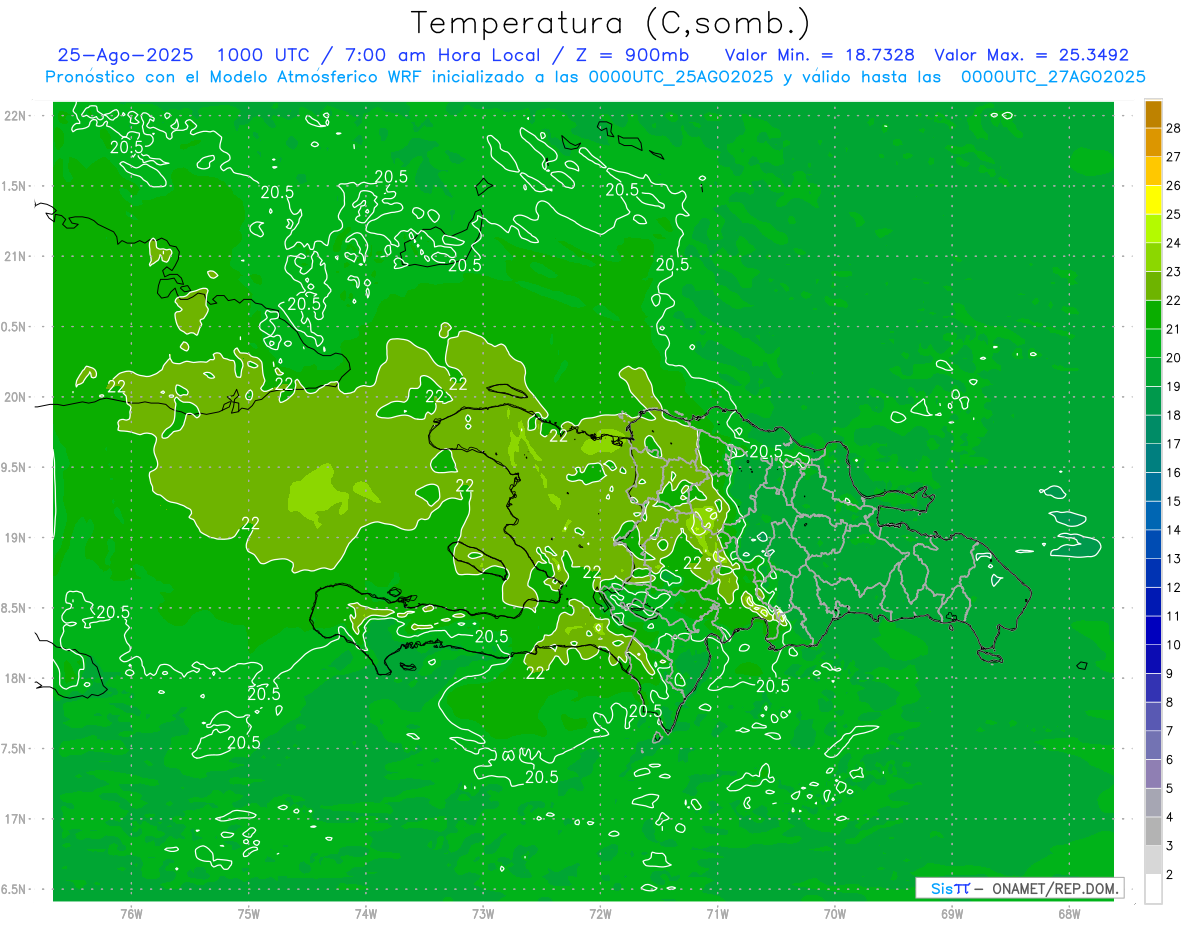Screen dimensions: 1200x927
Task: Select 'Modelo Atmosferico WRF' in subtitle
Action: (315, 77)
